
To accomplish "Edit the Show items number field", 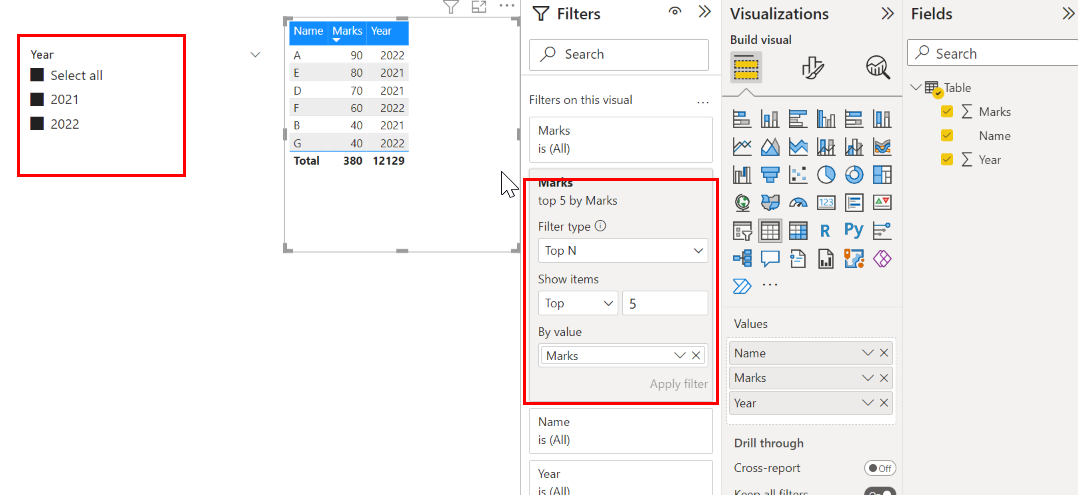I will click(665, 303).
